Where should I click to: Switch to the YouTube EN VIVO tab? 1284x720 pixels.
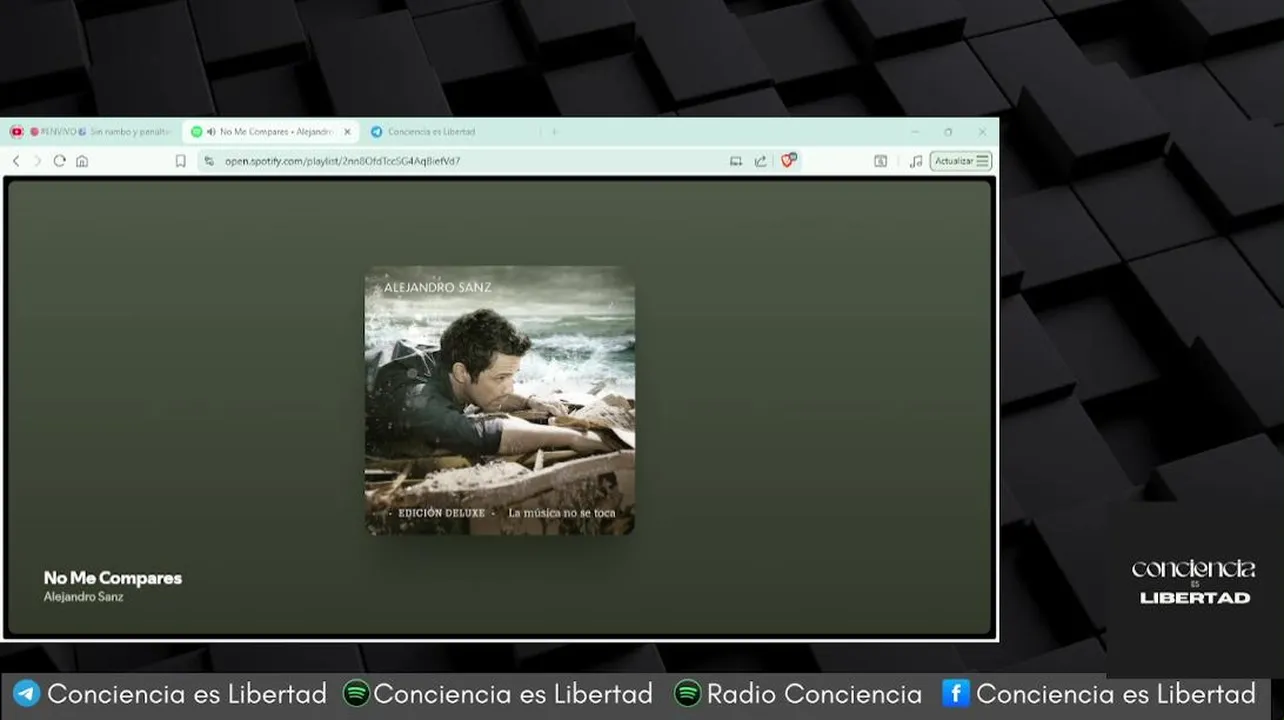(92, 132)
